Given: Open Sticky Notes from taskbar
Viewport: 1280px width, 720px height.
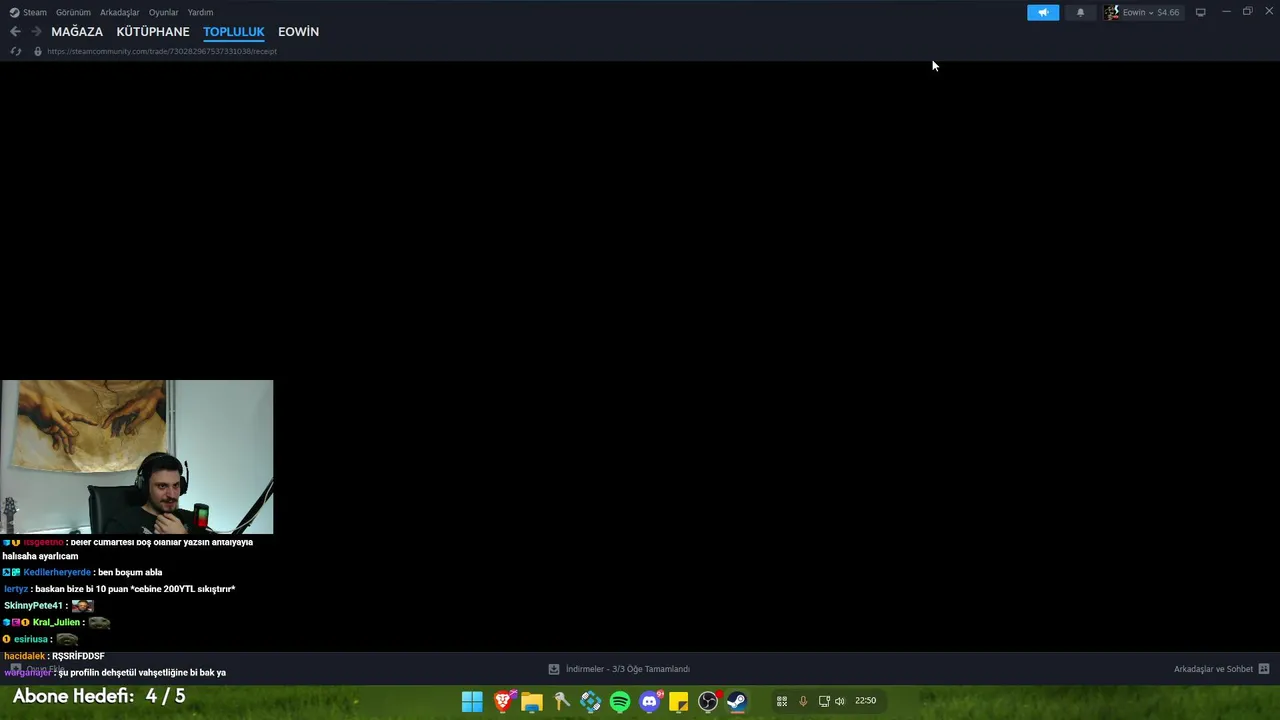Looking at the screenshot, I should (679, 702).
